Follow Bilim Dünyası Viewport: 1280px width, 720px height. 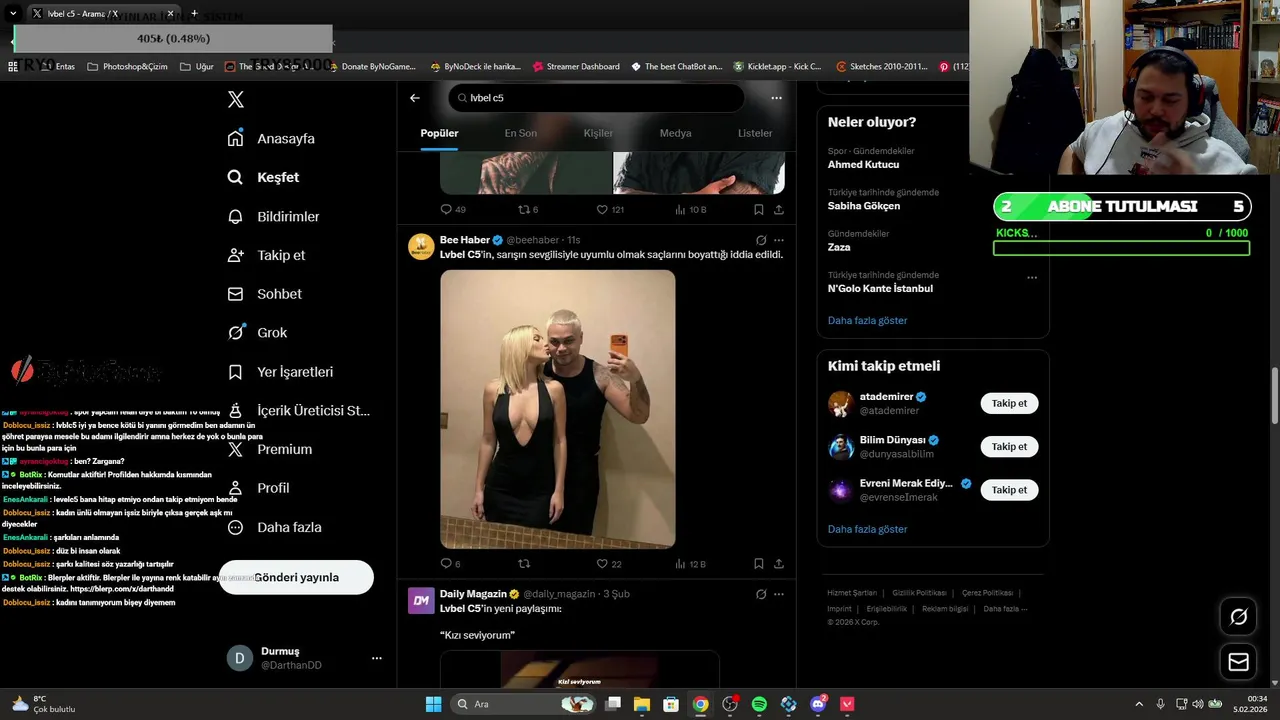[x=1009, y=447]
